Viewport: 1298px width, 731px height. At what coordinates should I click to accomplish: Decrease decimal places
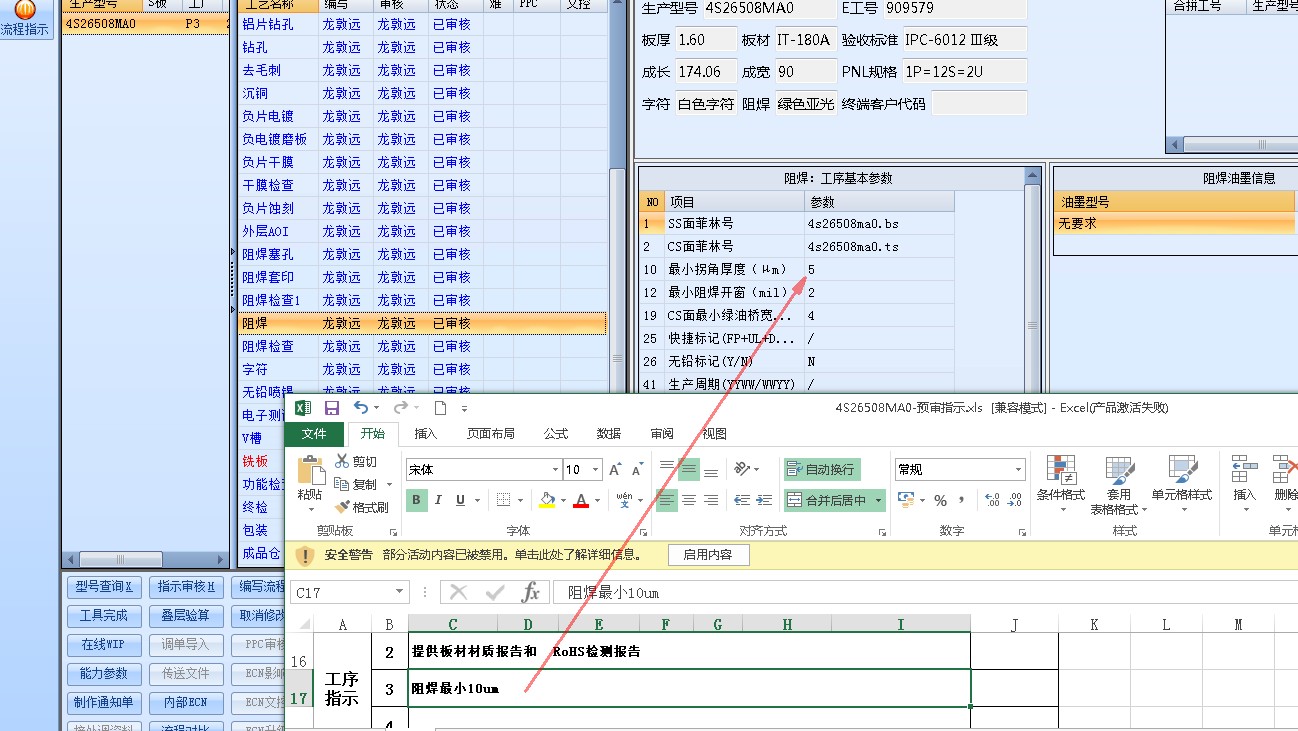click(1015, 500)
